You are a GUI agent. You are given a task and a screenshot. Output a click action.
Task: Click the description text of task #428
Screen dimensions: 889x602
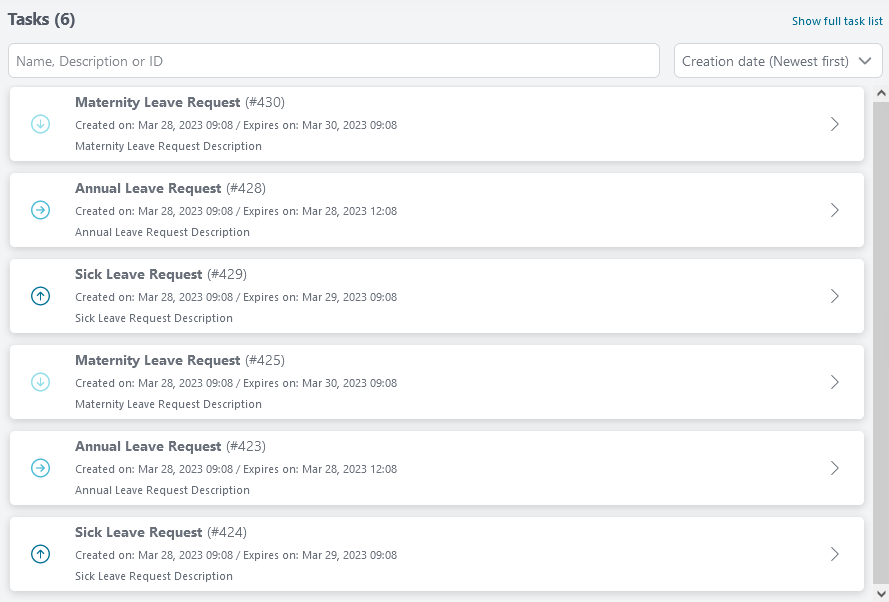click(162, 232)
